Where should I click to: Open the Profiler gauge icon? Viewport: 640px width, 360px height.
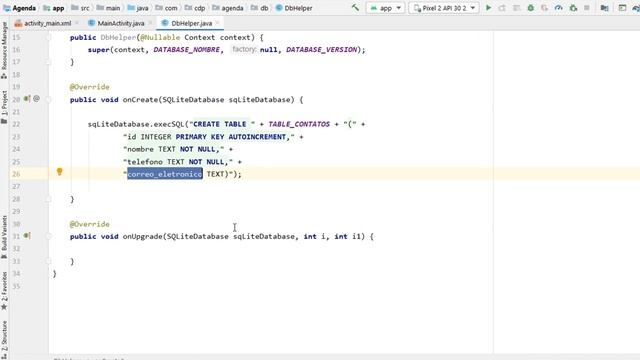point(559,8)
